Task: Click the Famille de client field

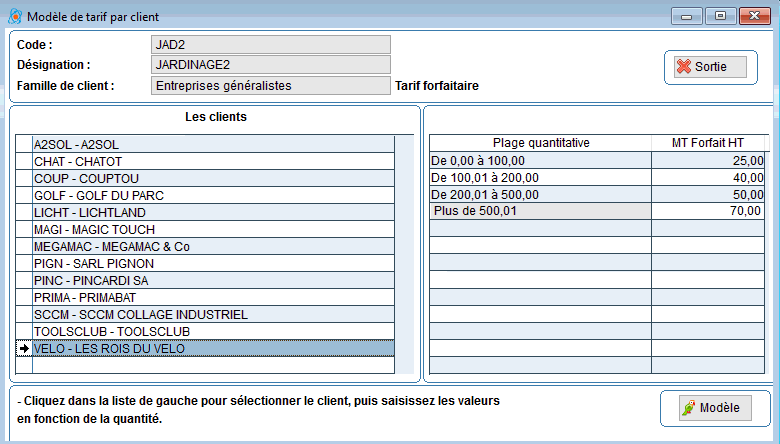Action: (x=270, y=86)
